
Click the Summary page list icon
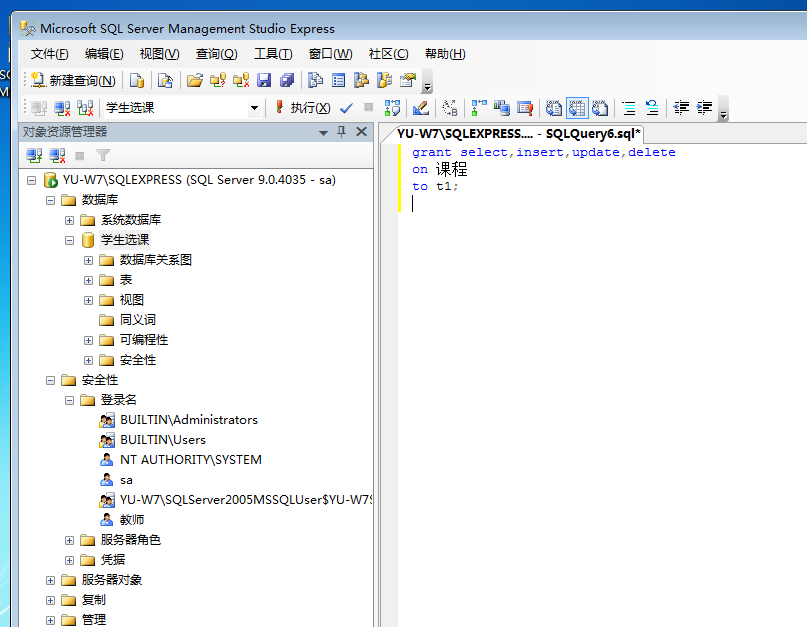[338, 80]
